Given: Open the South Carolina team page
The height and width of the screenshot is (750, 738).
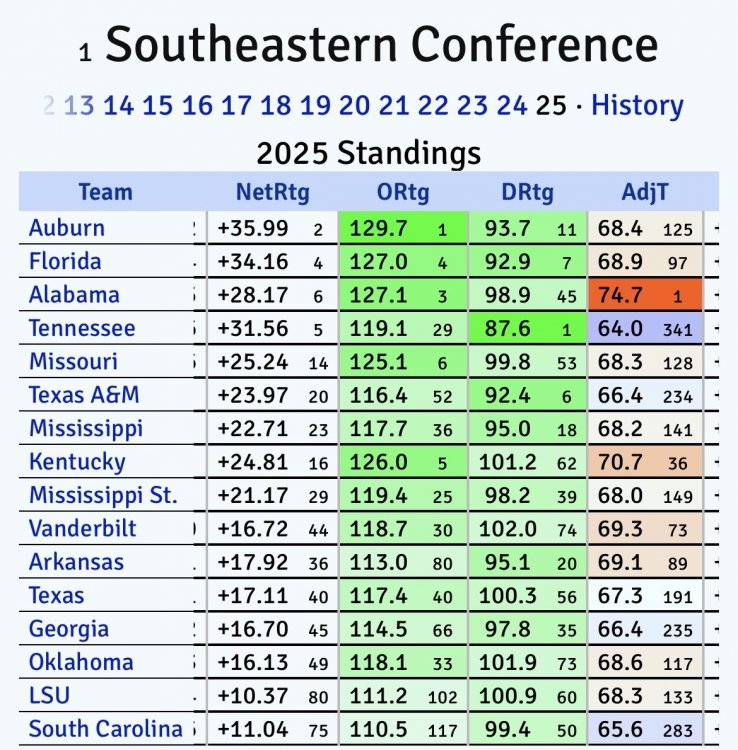Looking at the screenshot, I should 106,730.
